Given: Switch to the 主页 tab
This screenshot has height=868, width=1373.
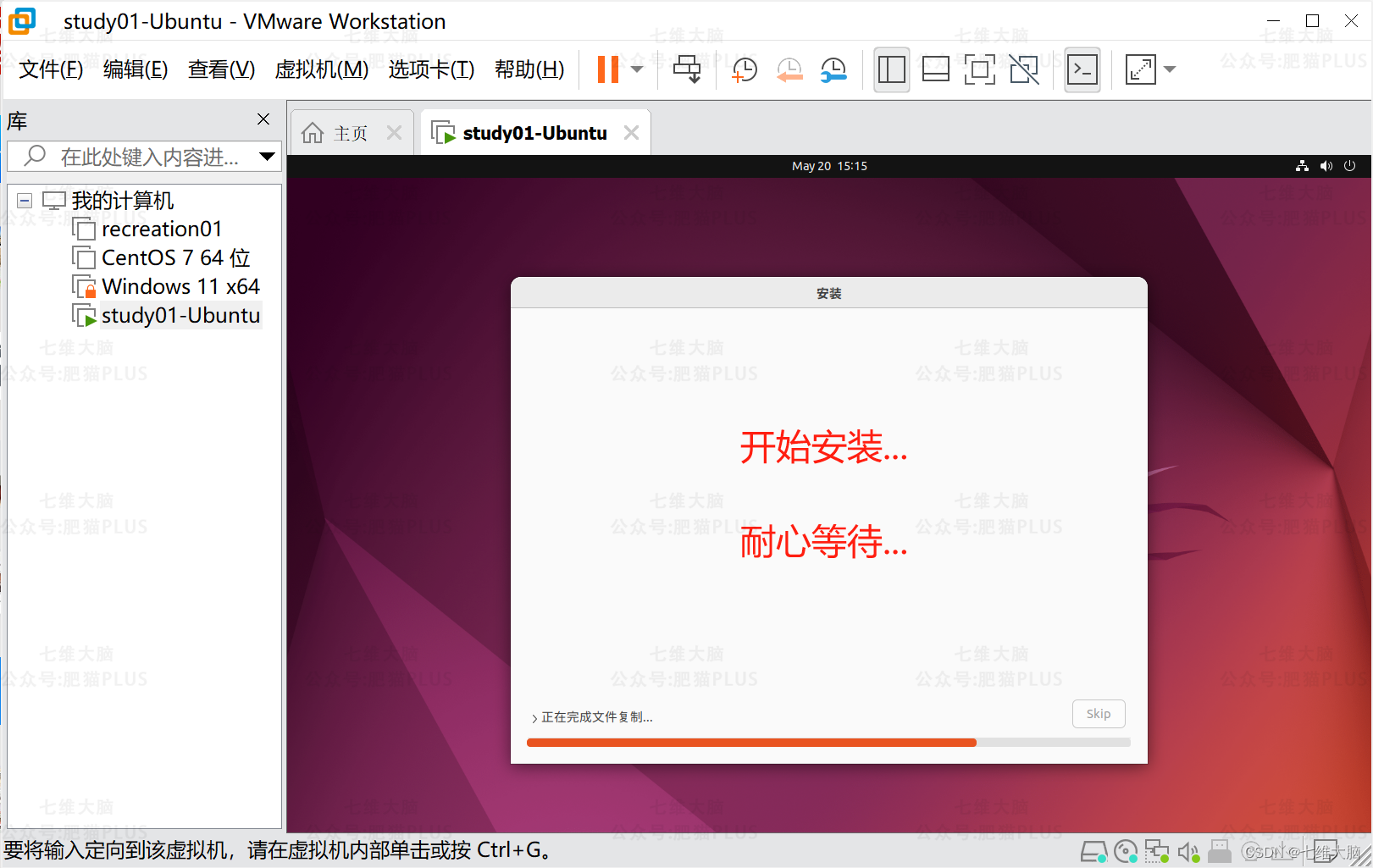Looking at the screenshot, I should [x=351, y=134].
